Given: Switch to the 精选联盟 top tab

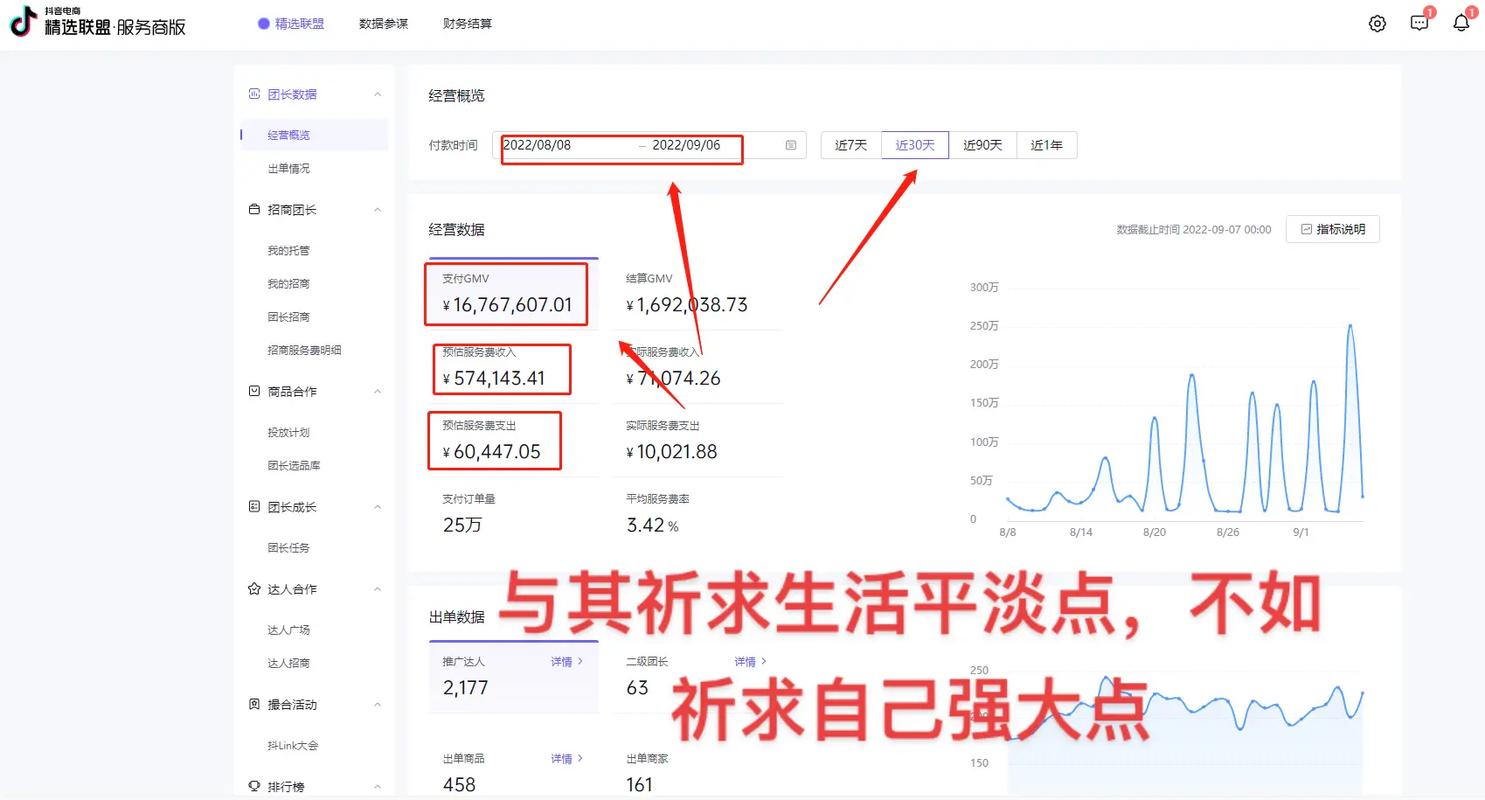Looking at the screenshot, I should [291, 23].
